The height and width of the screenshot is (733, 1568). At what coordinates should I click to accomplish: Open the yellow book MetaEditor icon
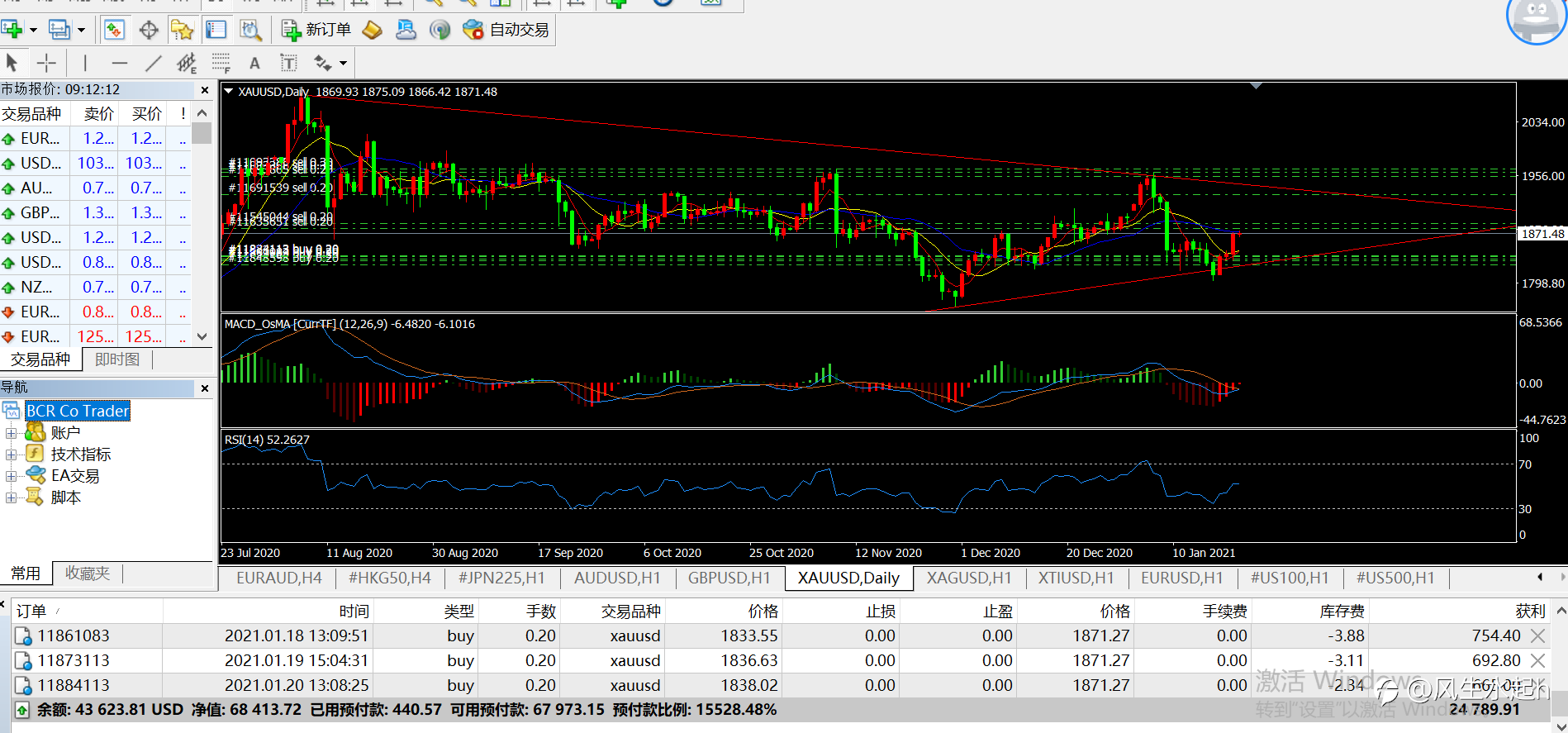pyautogui.click(x=373, y=30)
